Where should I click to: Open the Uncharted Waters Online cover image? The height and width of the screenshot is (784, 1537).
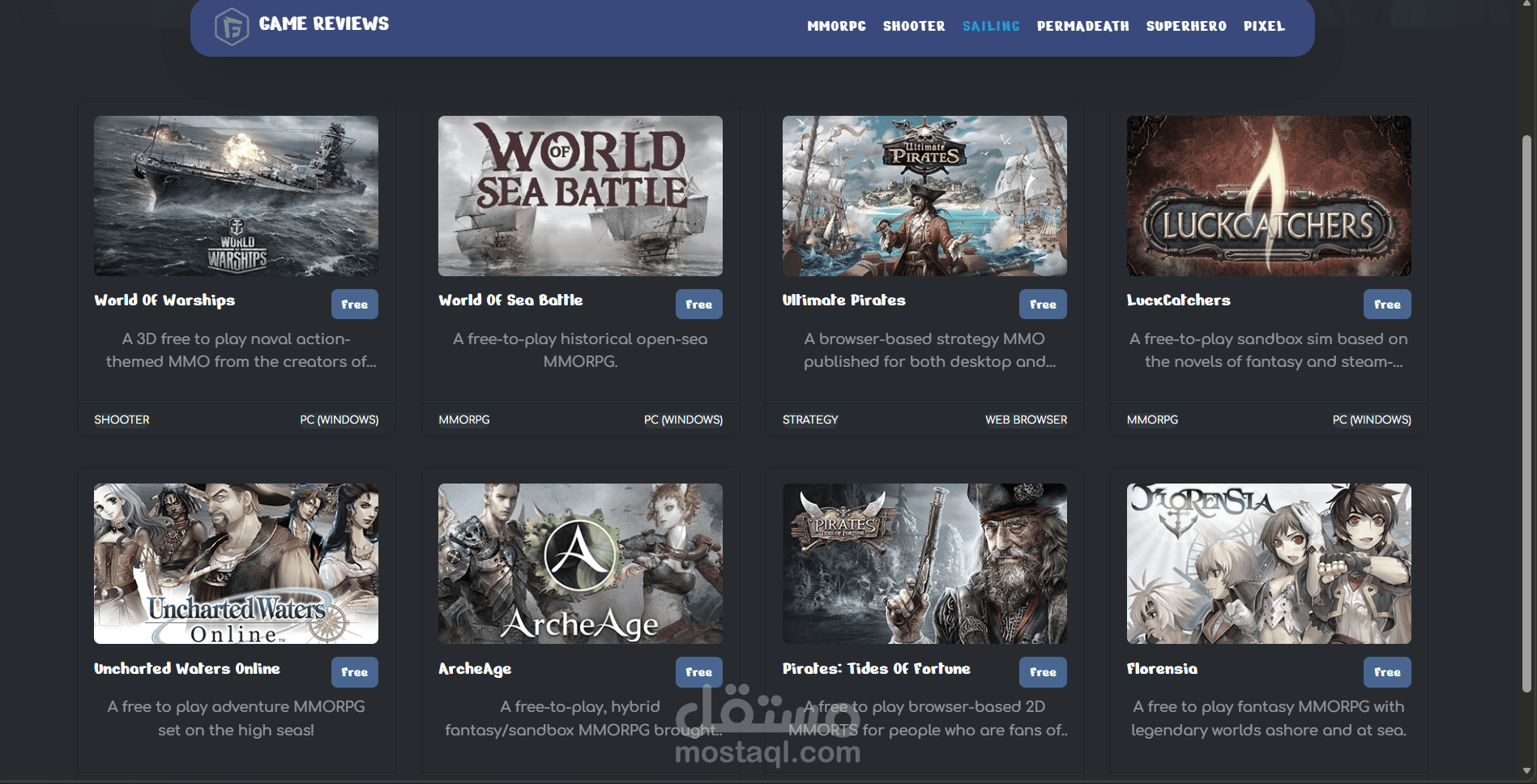click(236, 564)
